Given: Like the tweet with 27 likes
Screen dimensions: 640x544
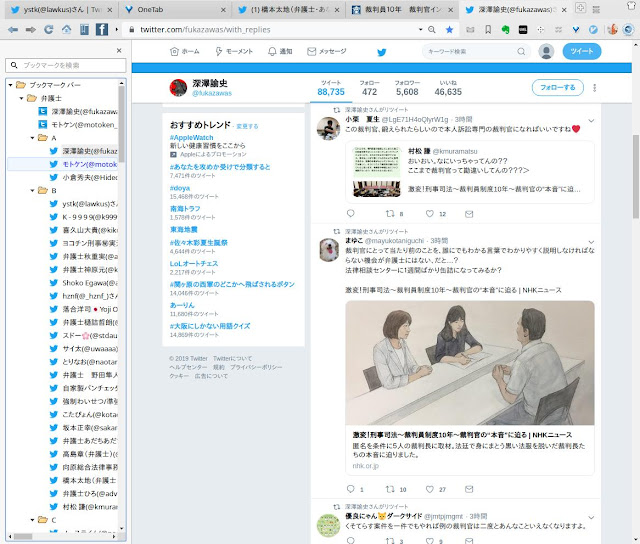Looking at the screenshot, I should 430,489.
